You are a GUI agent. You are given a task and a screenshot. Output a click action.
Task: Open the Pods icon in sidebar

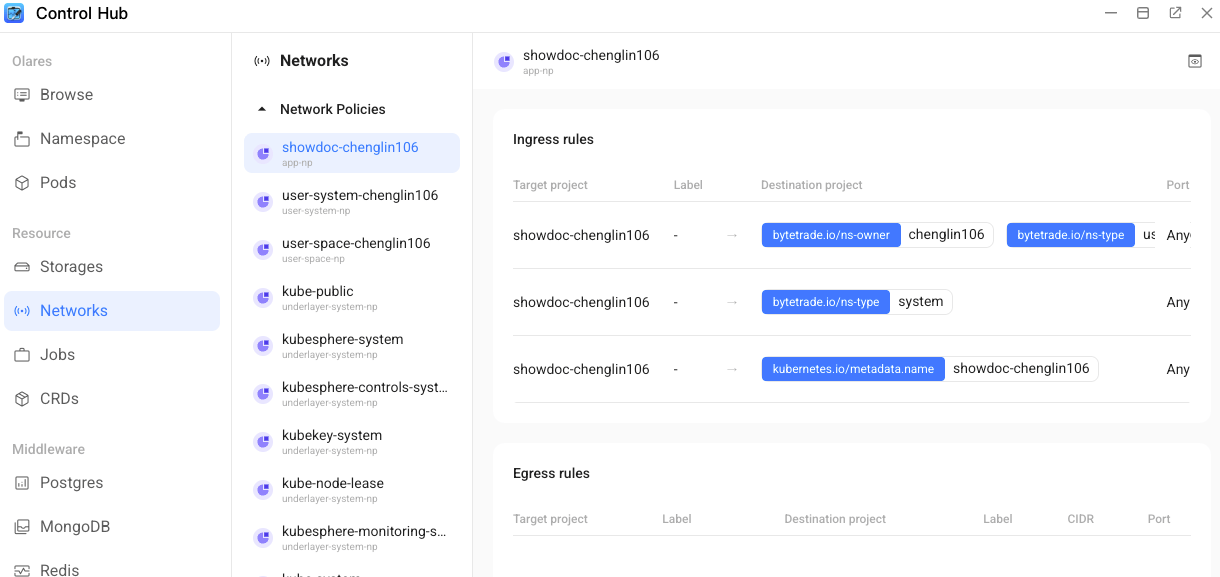pos(23,182)
